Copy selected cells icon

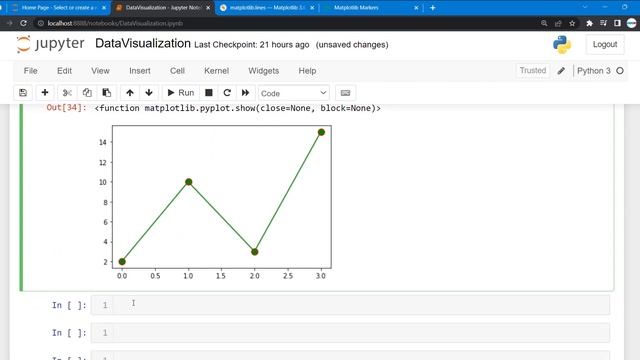tap(87, 93)
